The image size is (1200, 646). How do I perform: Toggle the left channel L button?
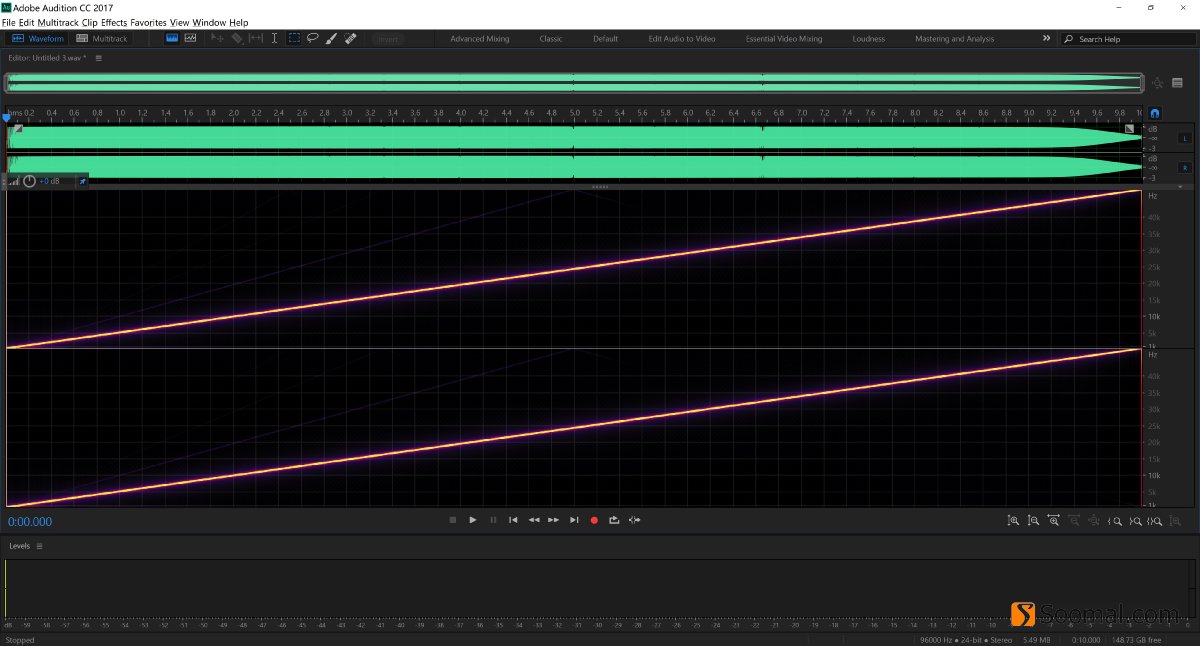pyautogui.click(x=1185, y=138)
